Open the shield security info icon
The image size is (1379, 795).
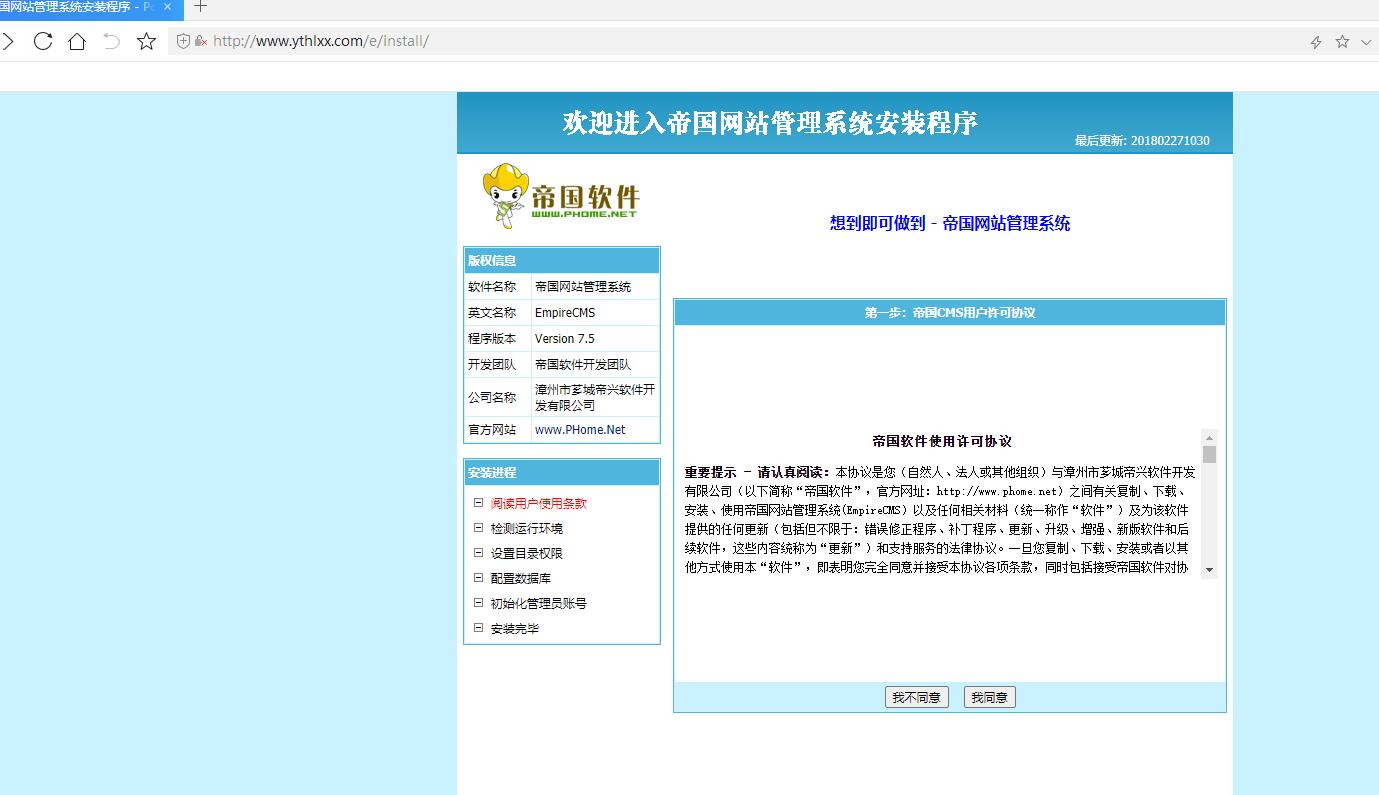183,41
